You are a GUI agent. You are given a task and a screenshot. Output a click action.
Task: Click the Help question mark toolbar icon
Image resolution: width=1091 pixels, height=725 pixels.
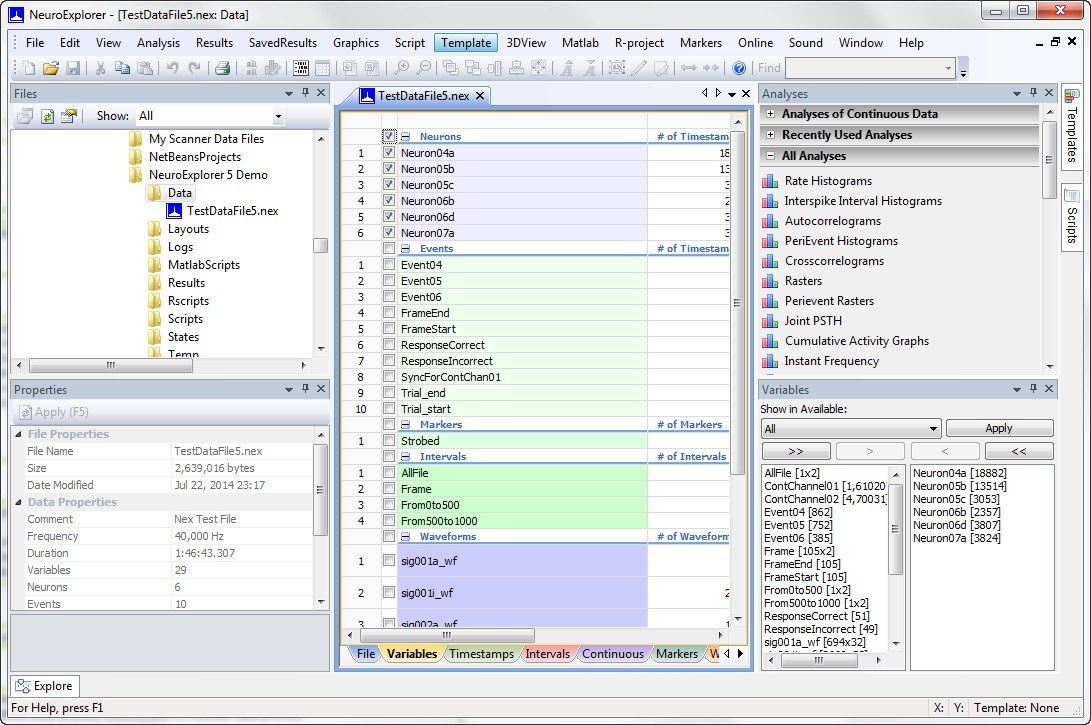click(x=738, y=68)
